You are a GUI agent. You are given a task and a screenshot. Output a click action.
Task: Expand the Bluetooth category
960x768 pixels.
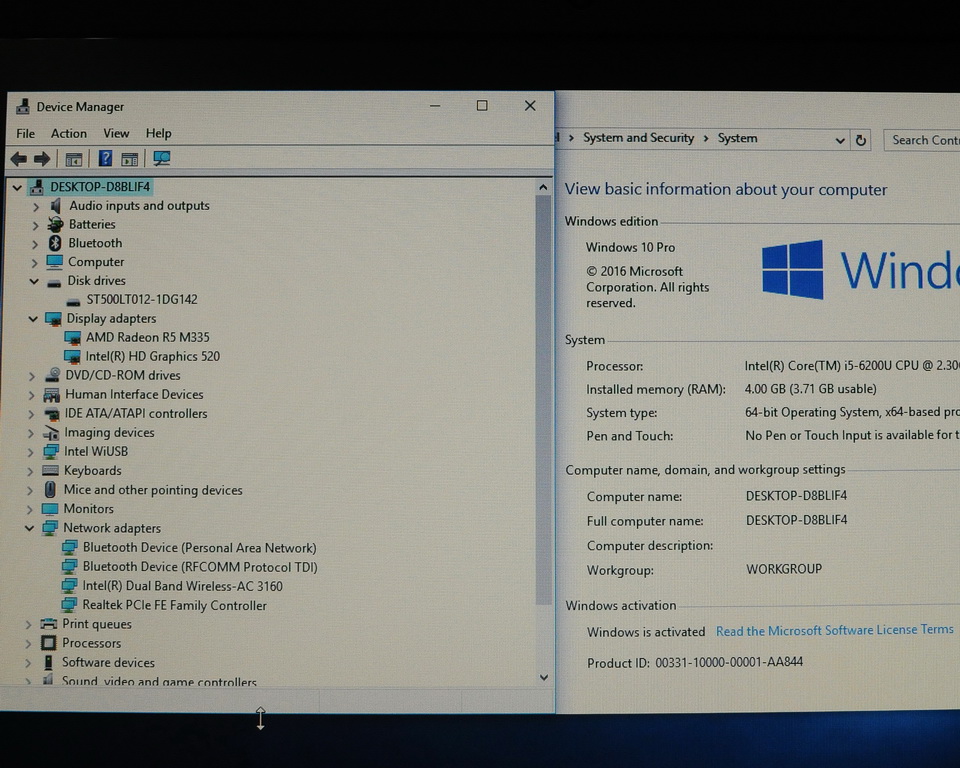[x=35, y=244]
